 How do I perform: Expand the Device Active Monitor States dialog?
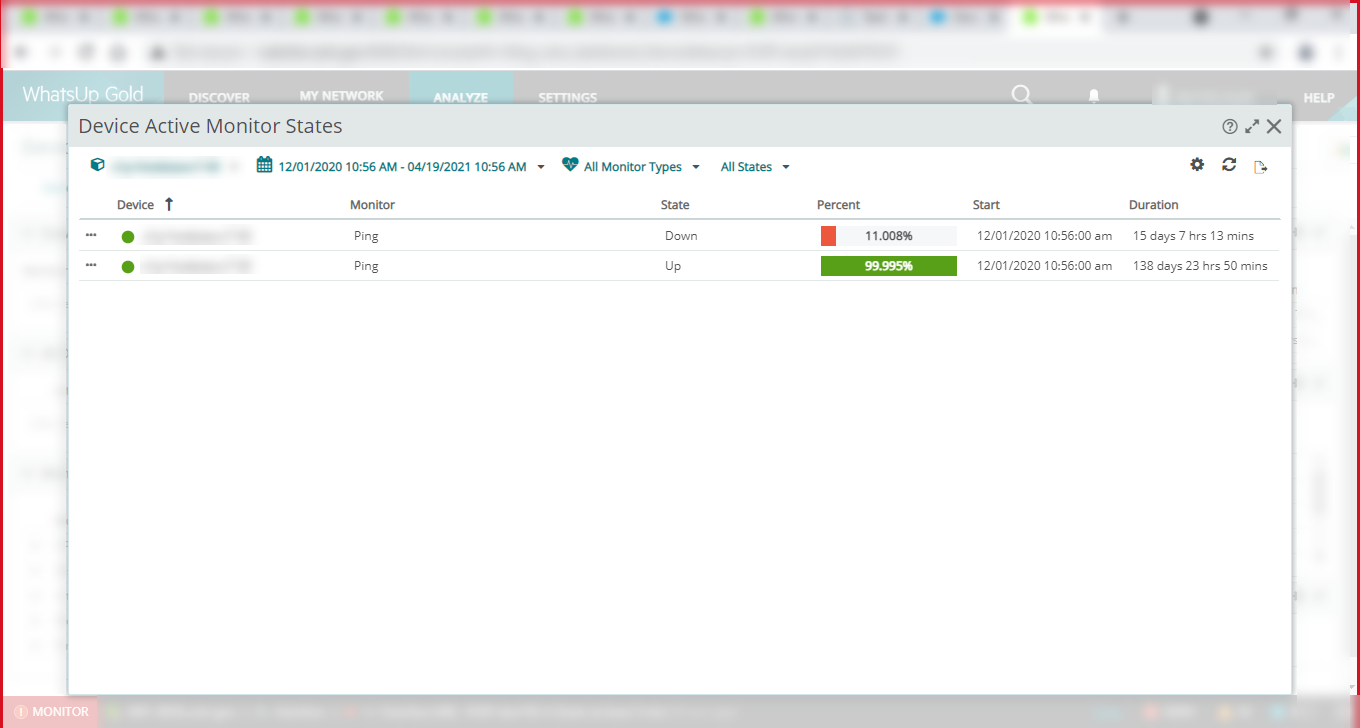[1252, 126]
